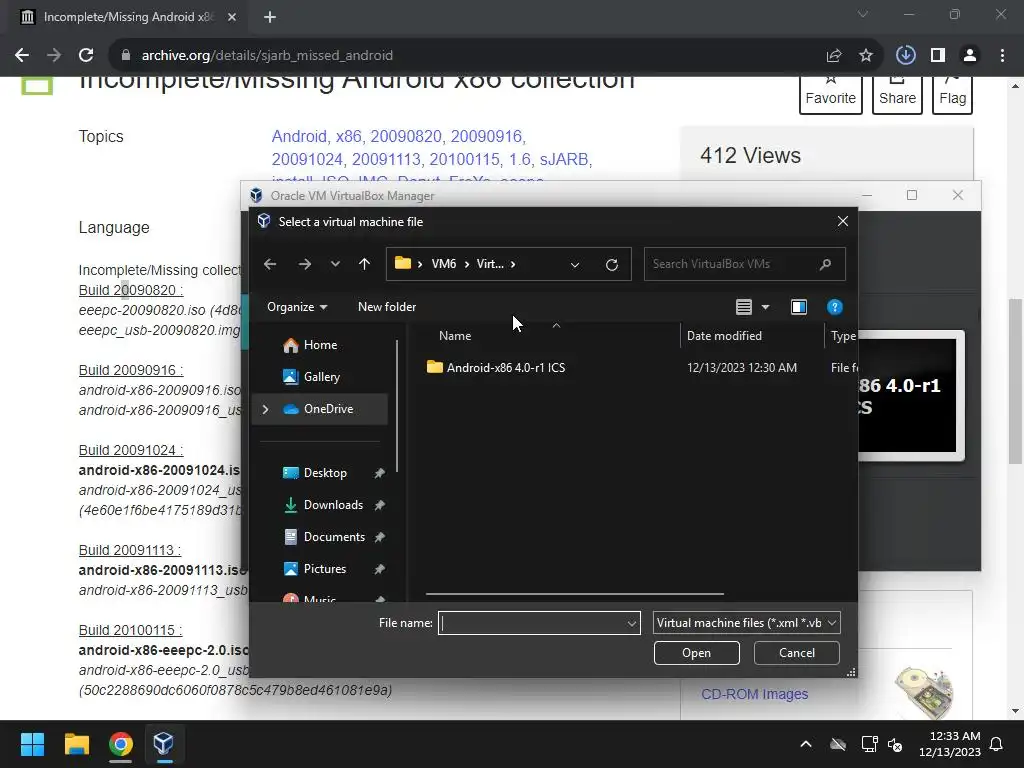
Task: Click VM6 in the address breadcrumb
Action: [444, 264]
